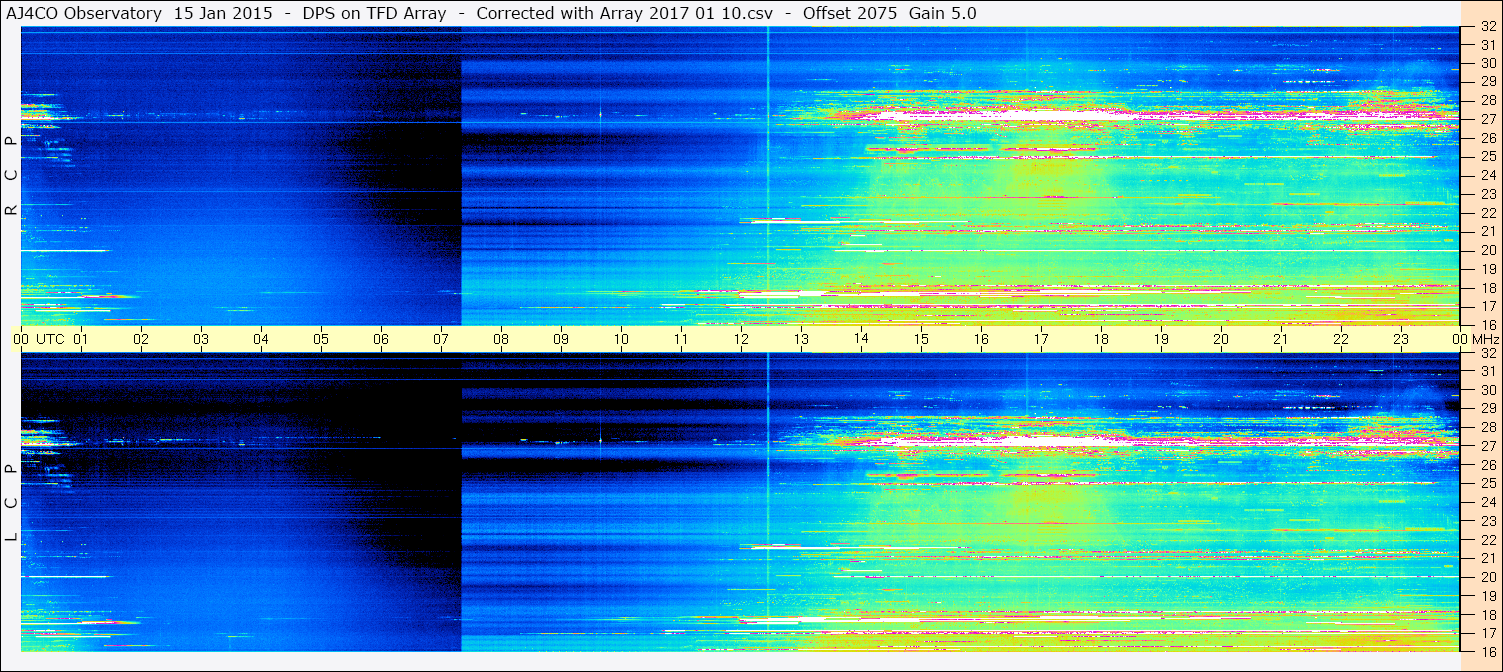This screenshot has height=672, width=1503.
Task: Select hour 14 on the UTC time axis
Action: 861,339
